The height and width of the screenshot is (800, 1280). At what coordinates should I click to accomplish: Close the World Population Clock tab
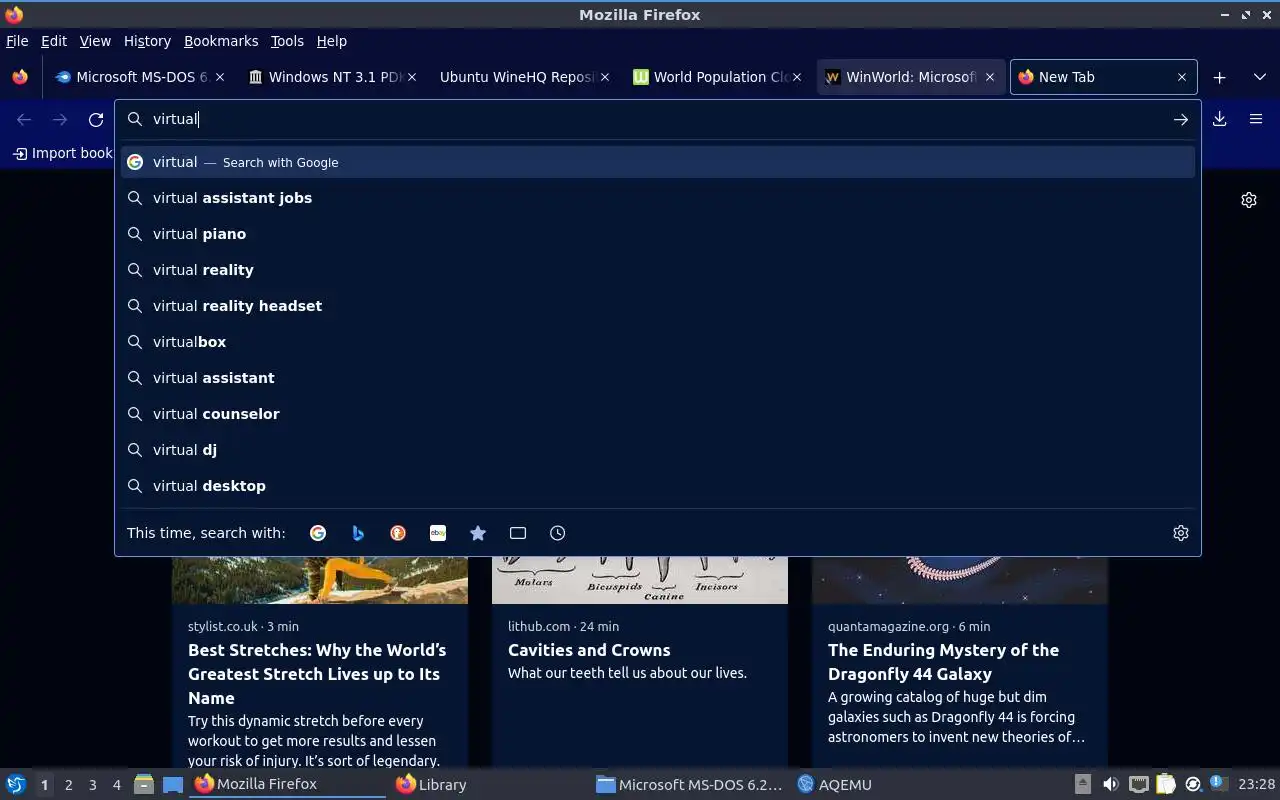pos(797,77)
